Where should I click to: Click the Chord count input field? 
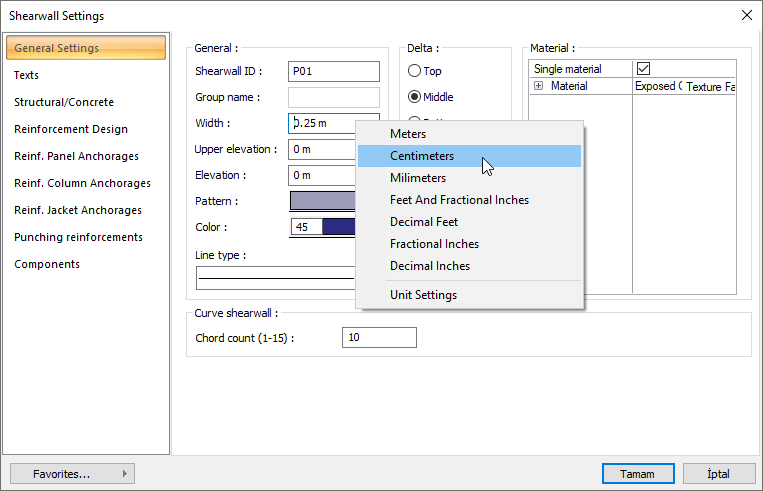click(379, 338)
